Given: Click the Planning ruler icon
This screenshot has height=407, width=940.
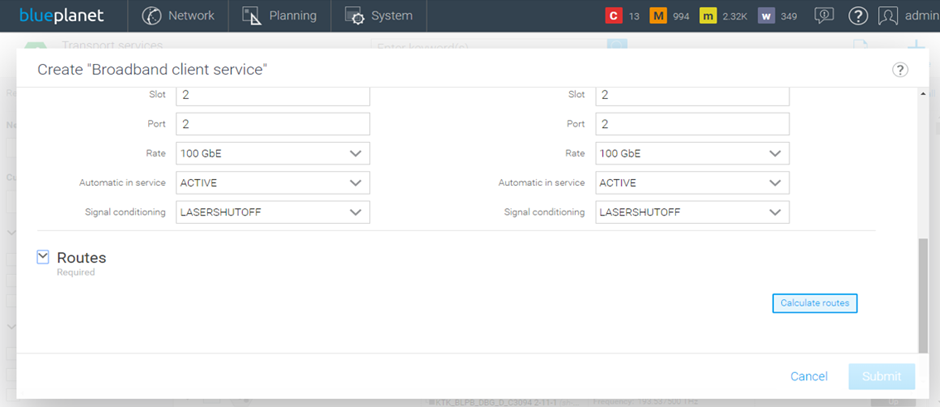Looking at the screenshot, I should [252, 16].
